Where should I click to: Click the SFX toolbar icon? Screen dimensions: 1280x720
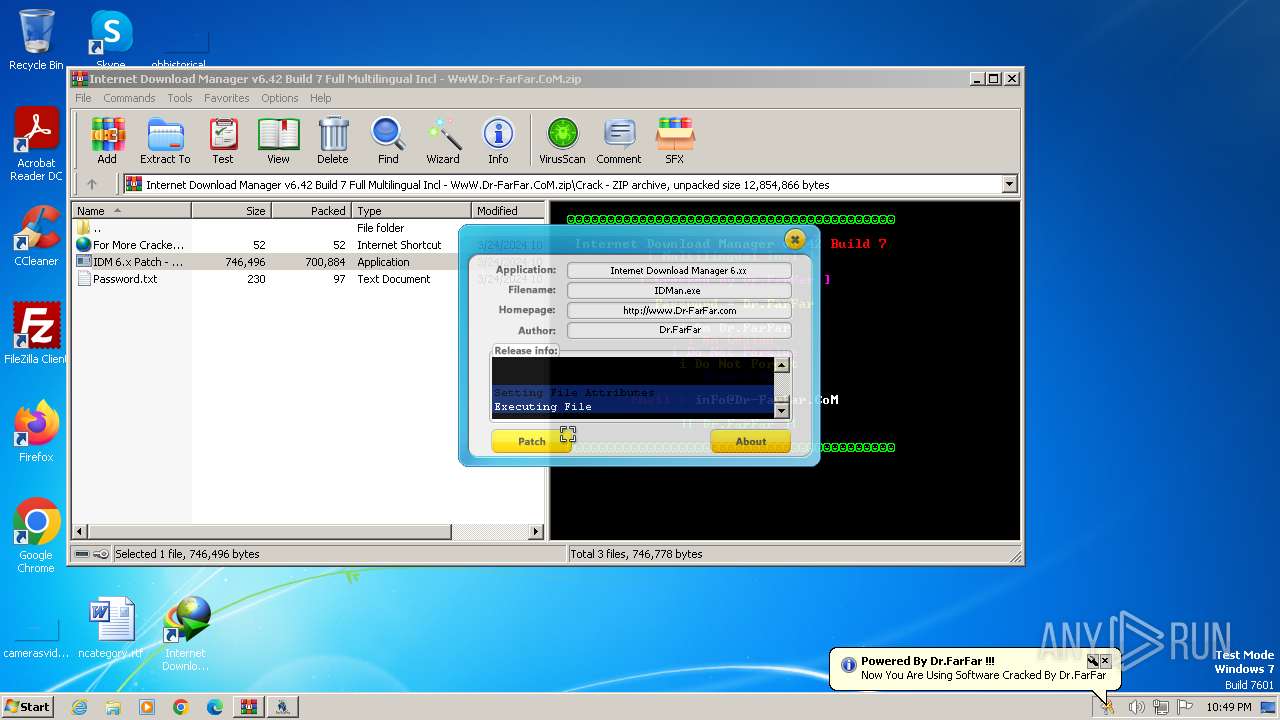click(x=675, y=141)
